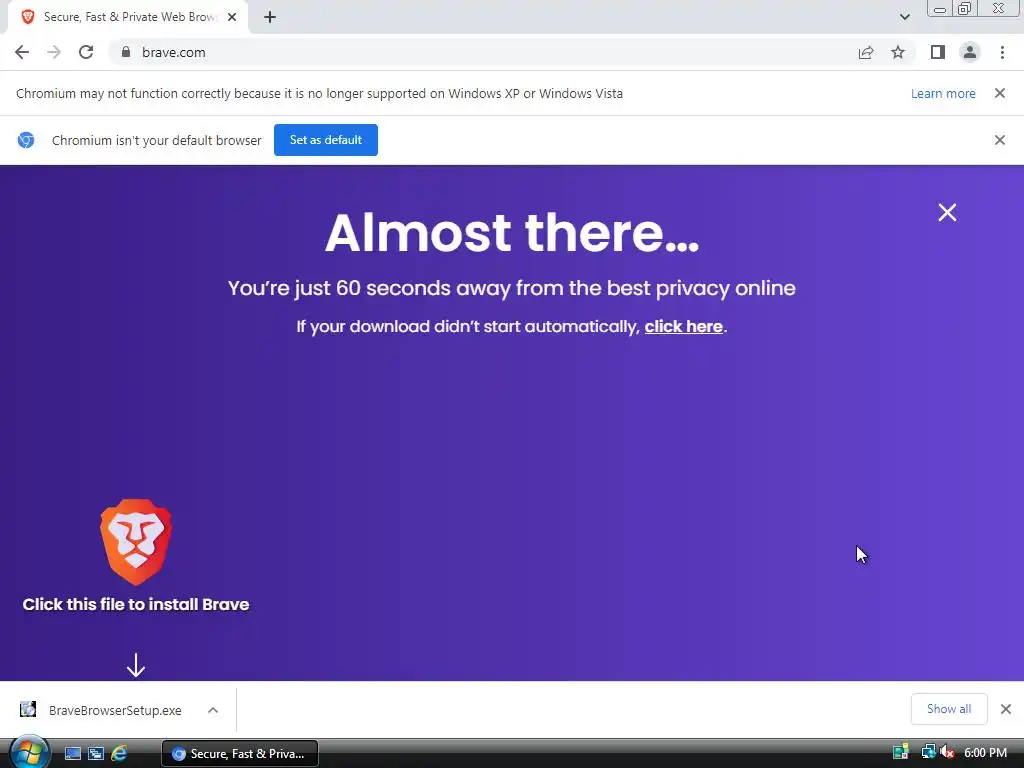Click the muted volume tray icon
Screen dimensions: 1024x768
(x=947, y=752)
